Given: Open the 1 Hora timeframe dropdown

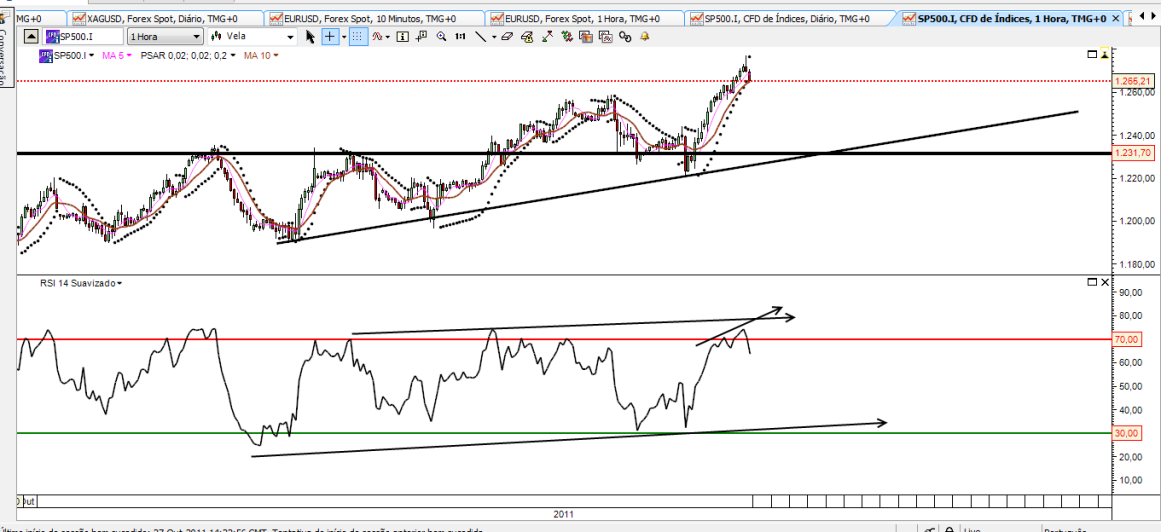Looking at the screenshot, I should pyautogui.click(x=165, y=36).
